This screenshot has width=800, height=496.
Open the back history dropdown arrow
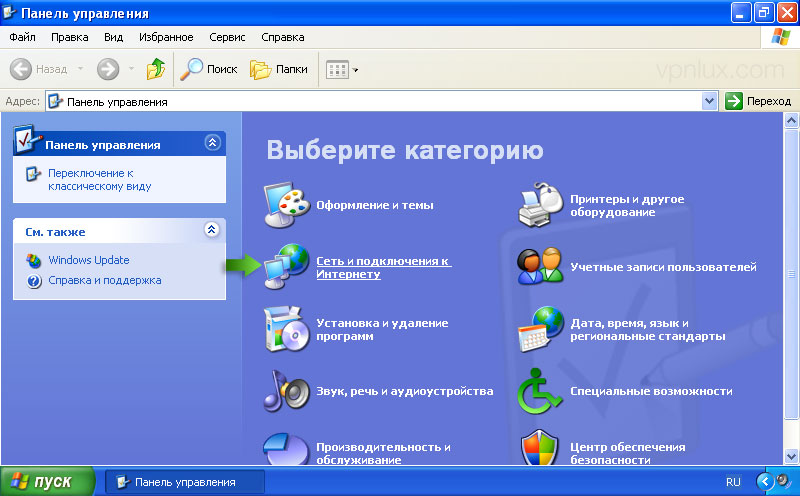click(80, 69)
